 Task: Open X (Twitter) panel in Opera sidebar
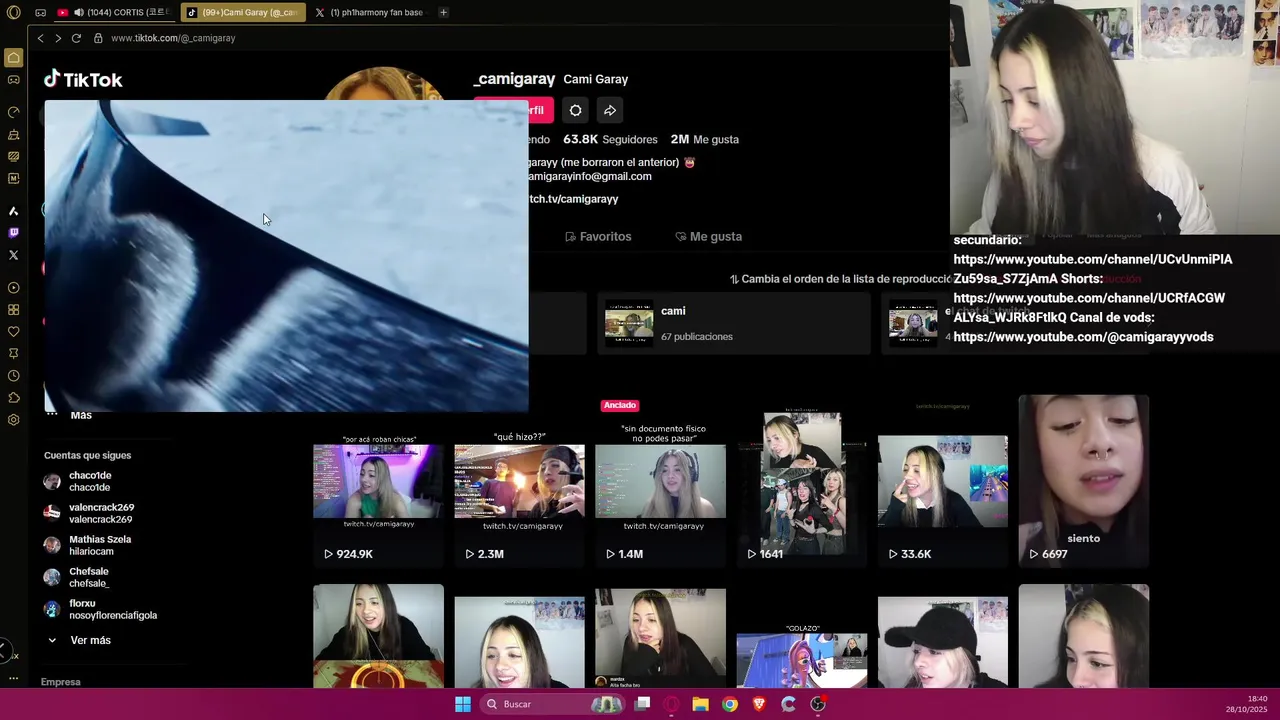pyautogui.click(x=13, y=255)
